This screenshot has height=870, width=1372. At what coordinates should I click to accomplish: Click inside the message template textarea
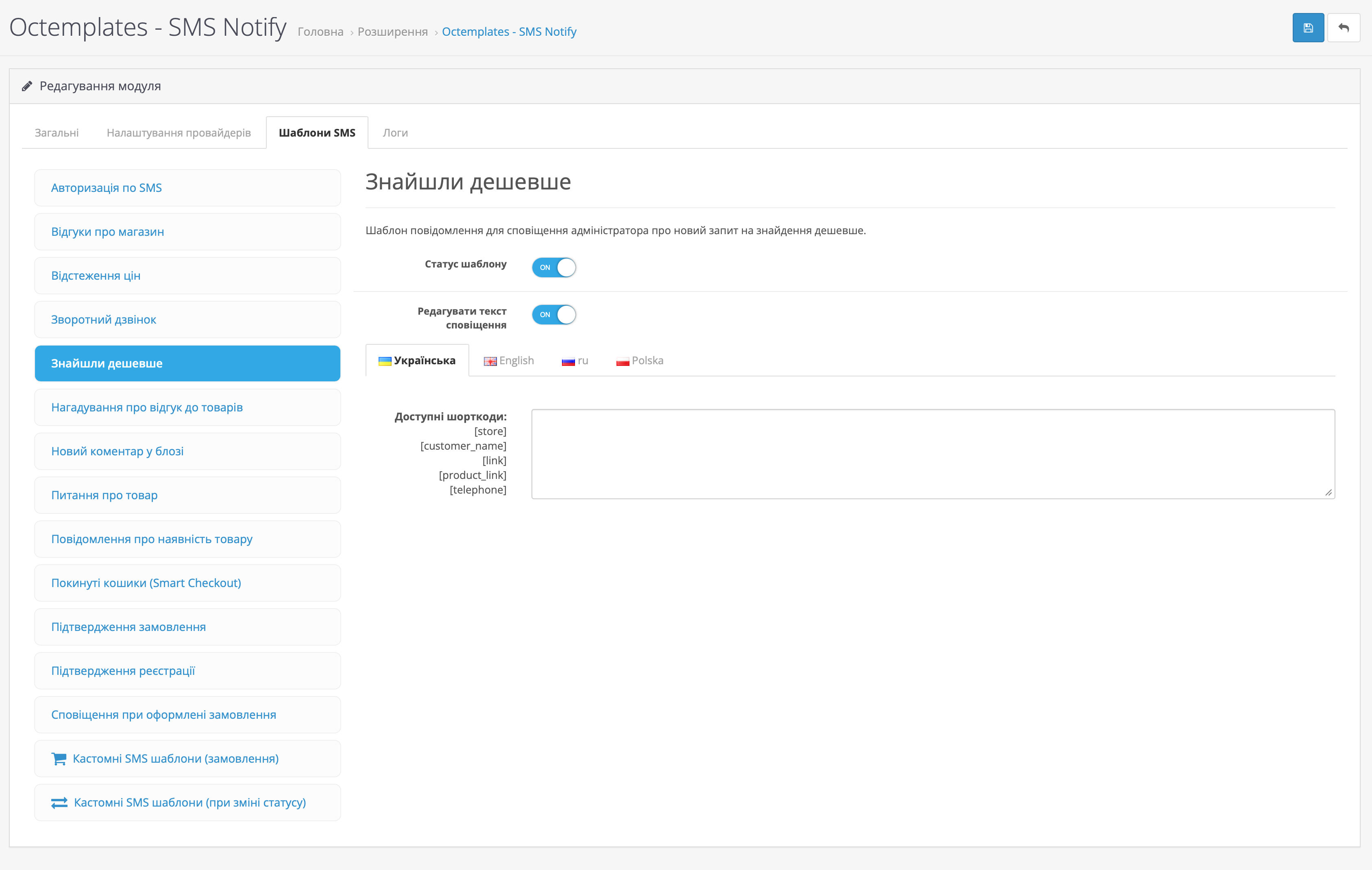point(932,454)
